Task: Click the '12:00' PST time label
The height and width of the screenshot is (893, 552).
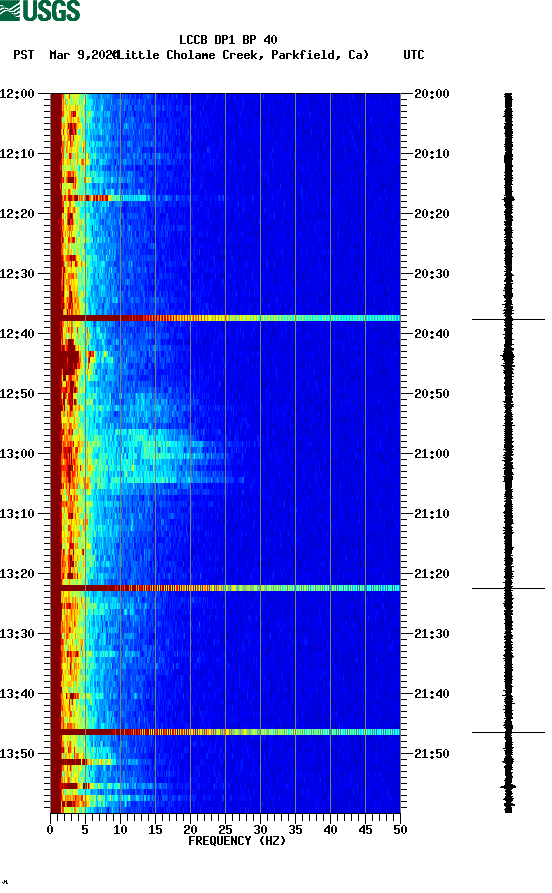Action: pos(17,93)
